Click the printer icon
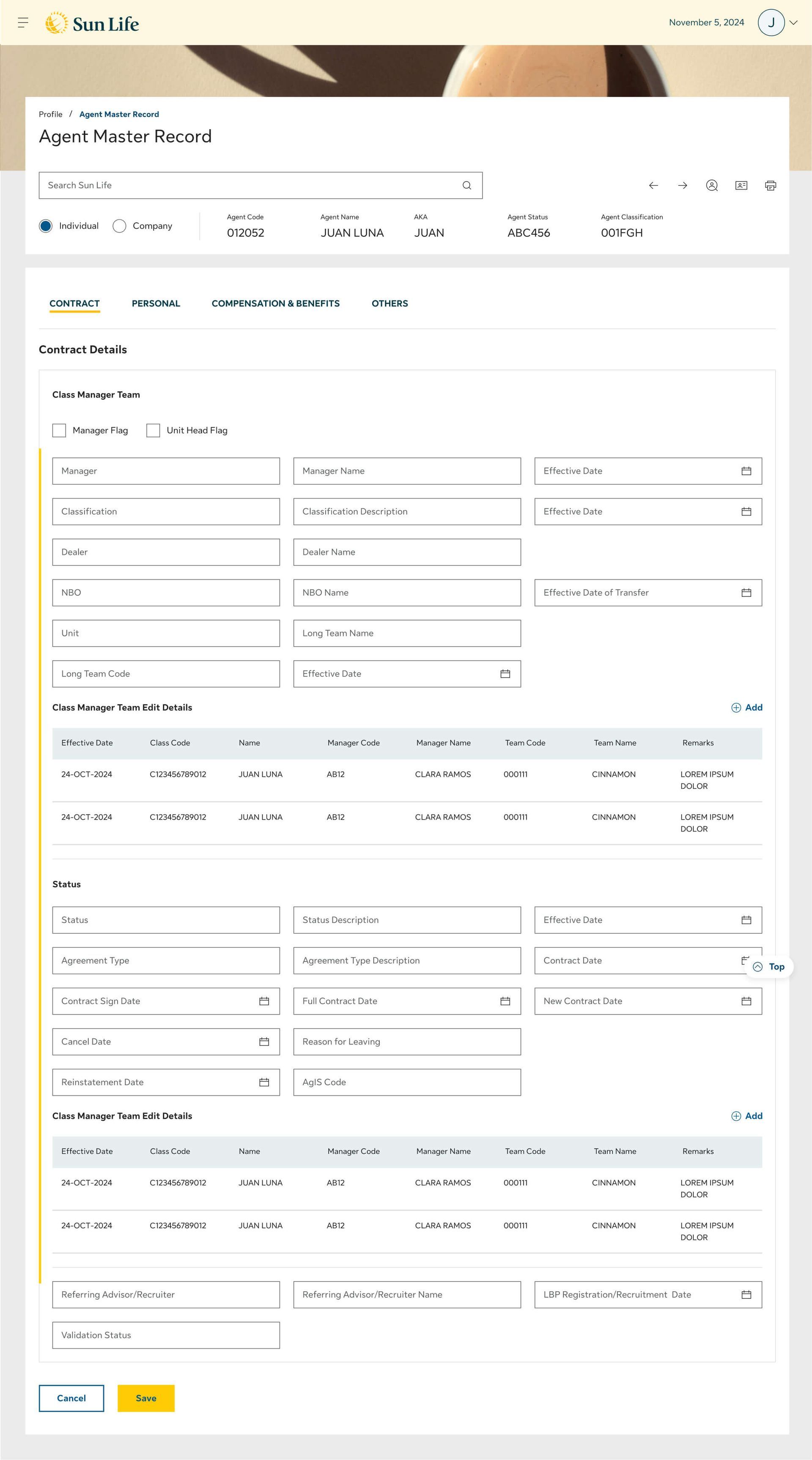Image resolution: width=812 pixels, height=1460 pixels. click(x=770, y=185)
